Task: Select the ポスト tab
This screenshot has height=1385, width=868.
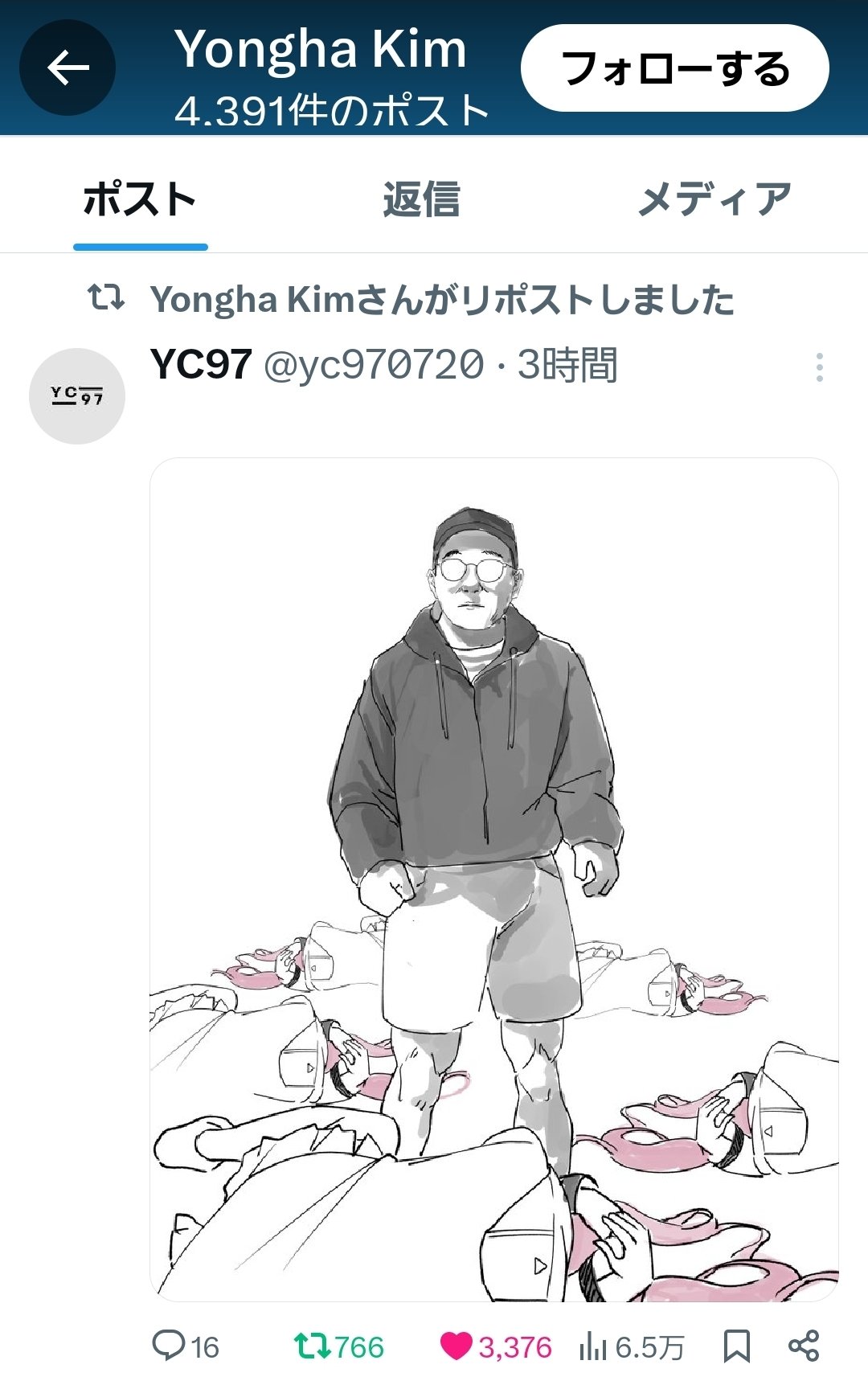Action: pos(140,199)
